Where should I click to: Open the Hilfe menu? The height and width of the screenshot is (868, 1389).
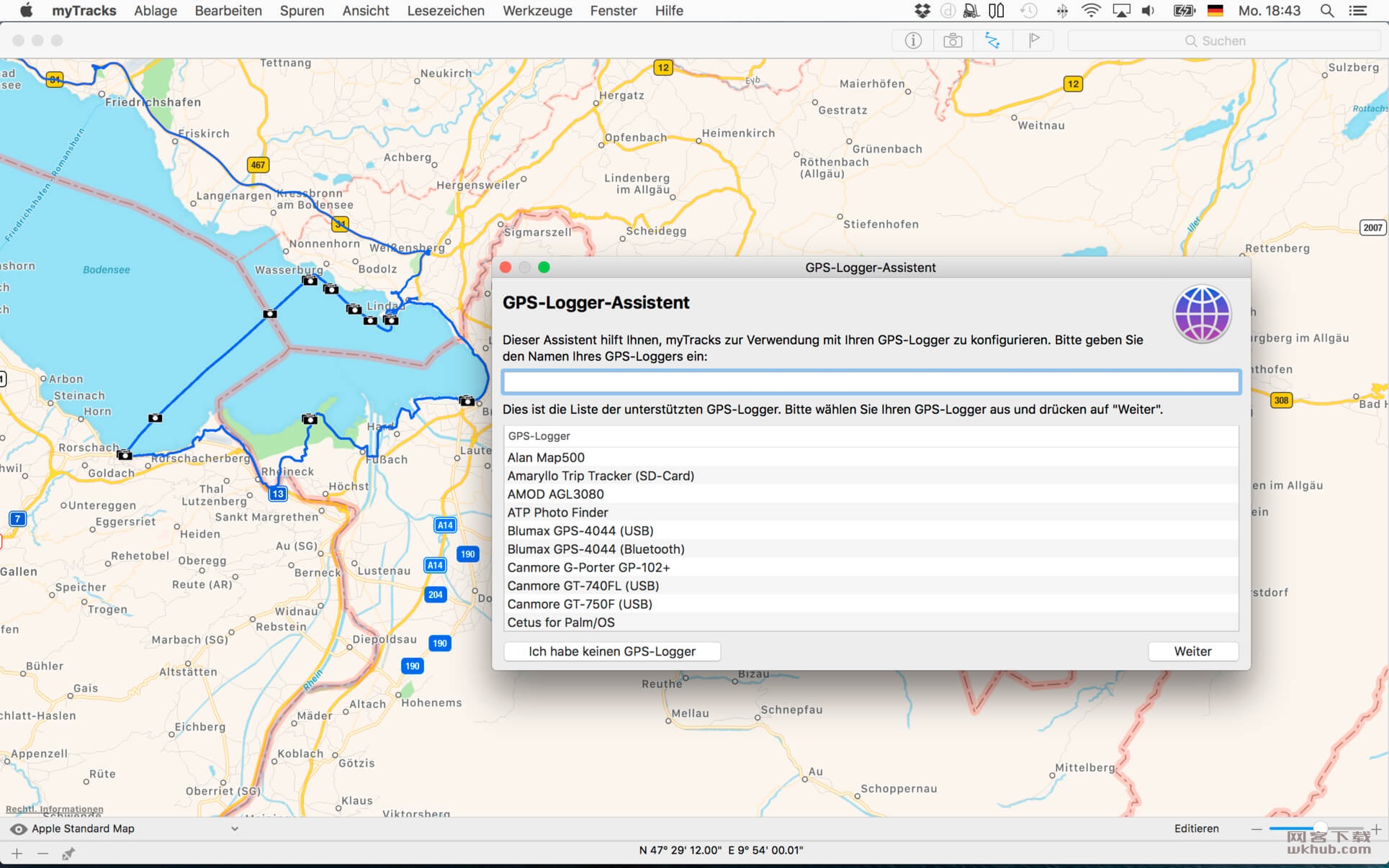[x=669, y=11]
